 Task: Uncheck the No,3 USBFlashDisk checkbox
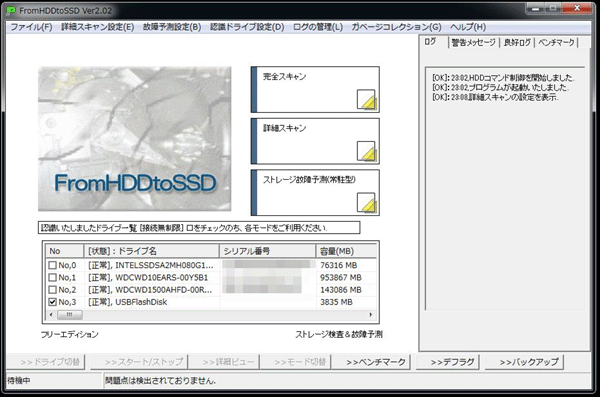pos(52,302)
